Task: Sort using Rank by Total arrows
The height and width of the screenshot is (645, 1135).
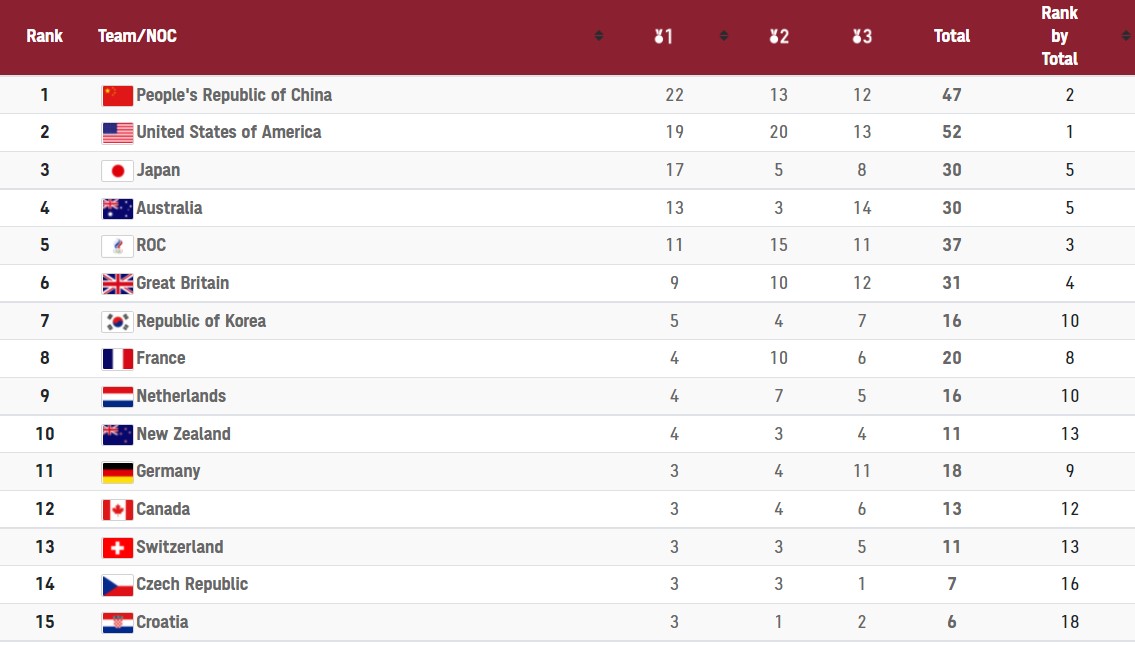Action: pyautogui.click(x=1126, y=36)
